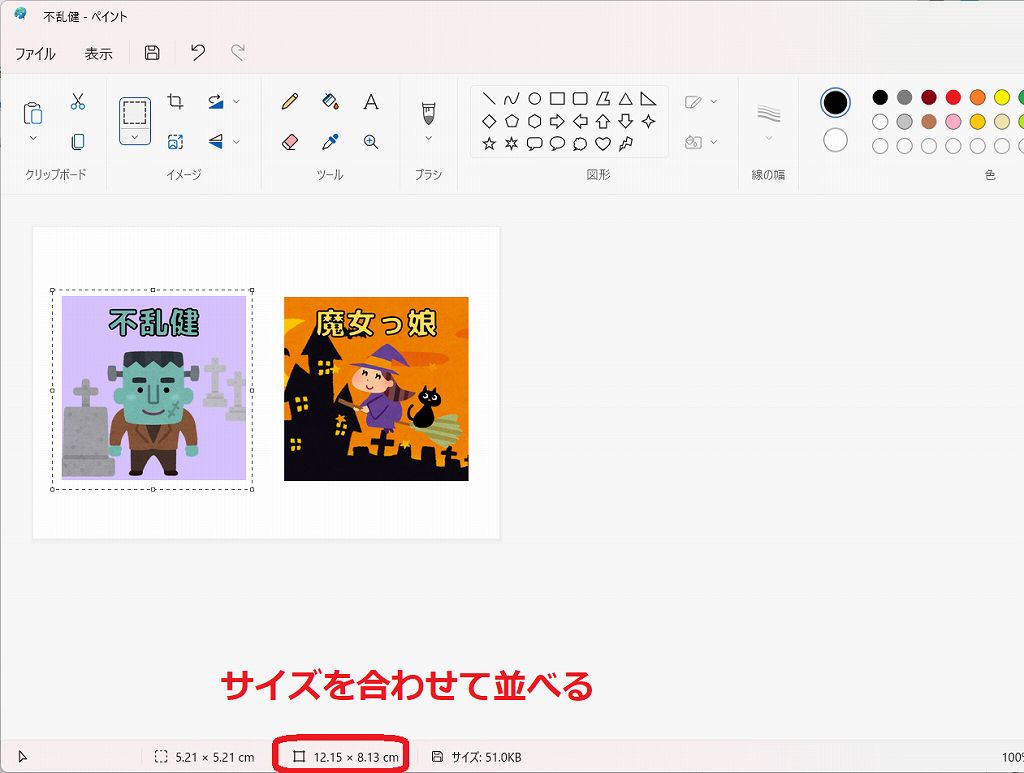Viewport: 1024px width, 773px height.
Task: Cut selection with scissors icon
Action: tap(78, 101)
